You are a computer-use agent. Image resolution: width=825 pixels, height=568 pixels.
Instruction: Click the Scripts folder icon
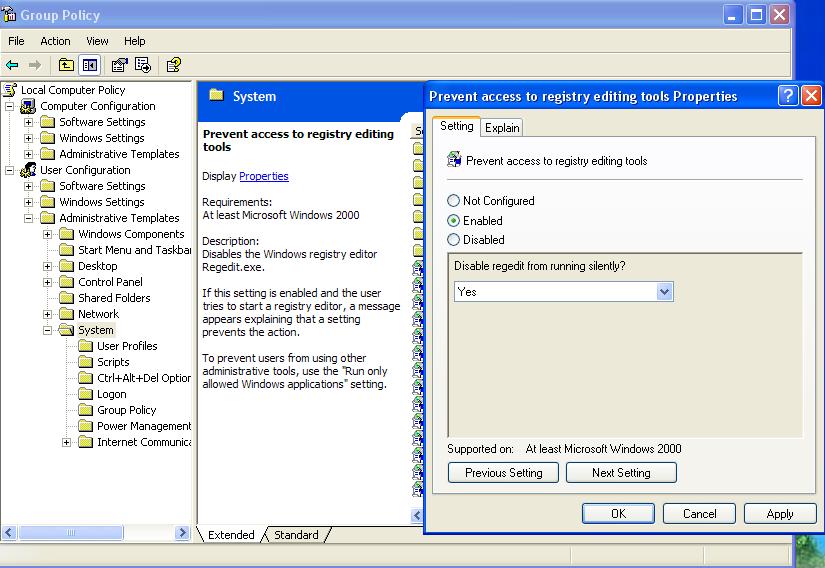[85, 362]
